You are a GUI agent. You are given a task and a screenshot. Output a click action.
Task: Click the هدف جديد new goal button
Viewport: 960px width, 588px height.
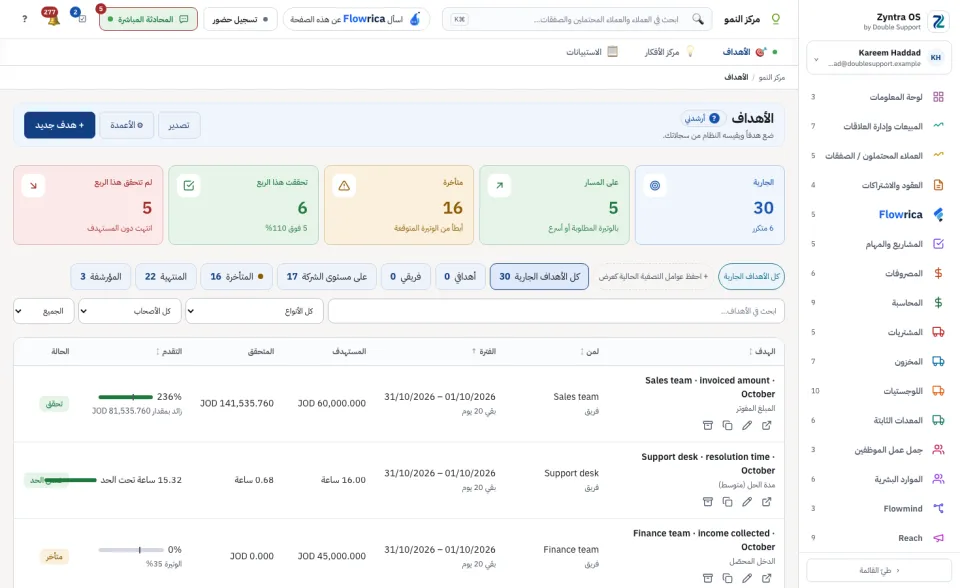pos(59,125)
